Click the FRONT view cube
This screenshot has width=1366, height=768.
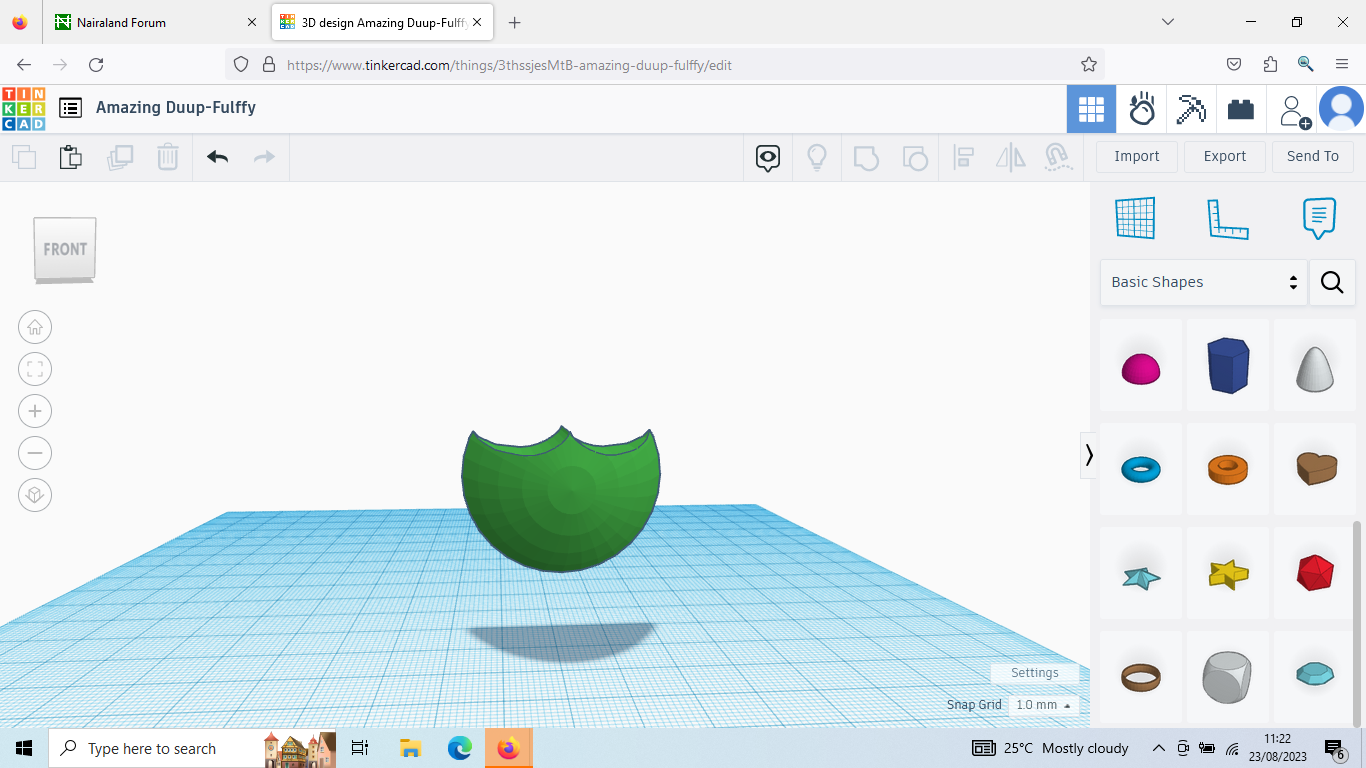pos(65,249)
